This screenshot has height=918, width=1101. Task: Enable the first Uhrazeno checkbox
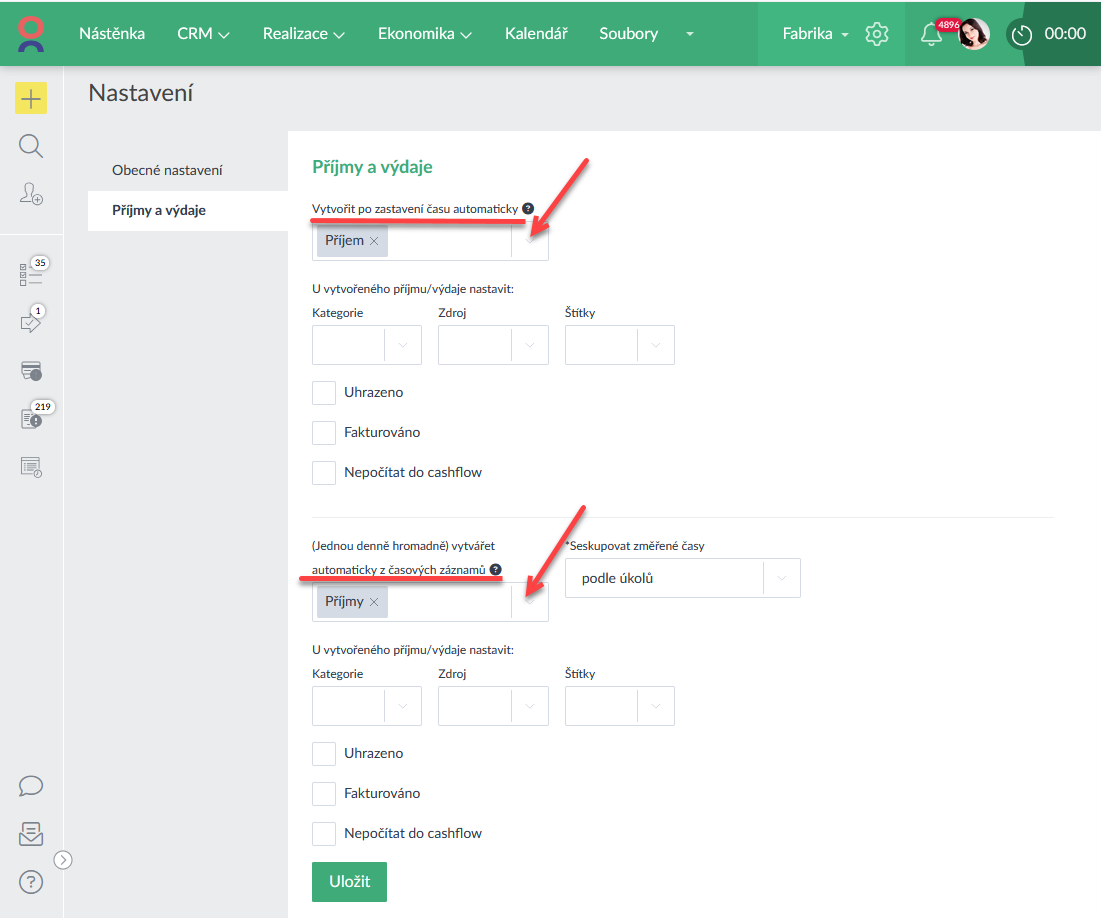(x=324, y=393)
